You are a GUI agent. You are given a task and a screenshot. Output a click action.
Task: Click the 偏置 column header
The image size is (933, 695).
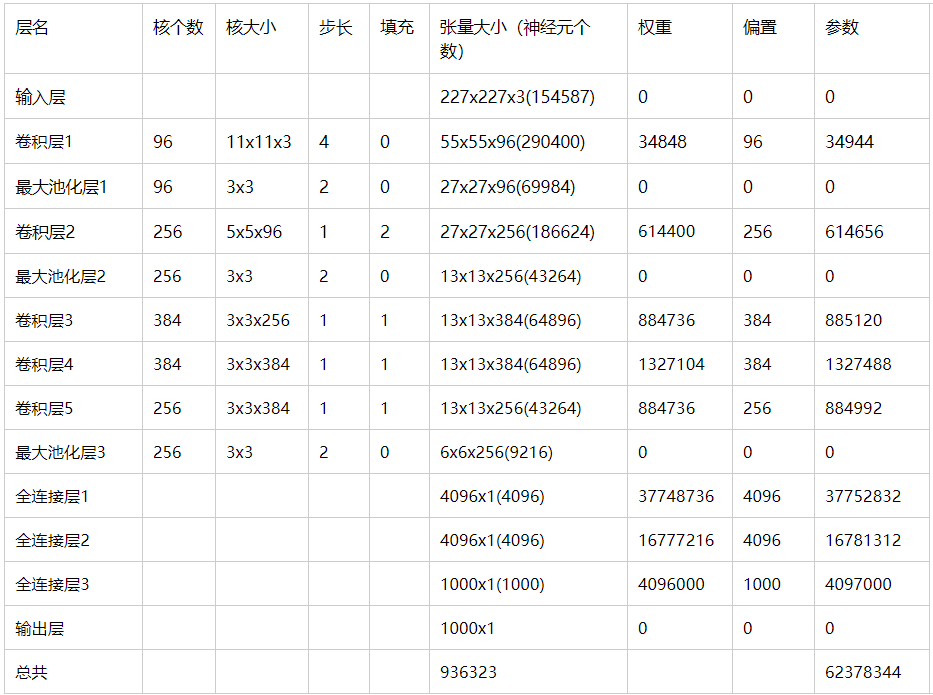[760, 27]
